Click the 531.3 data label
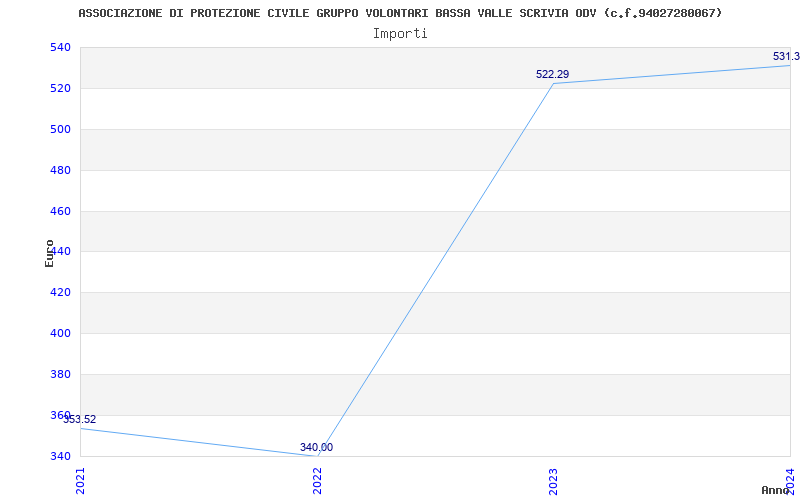Image resolution: width=800 pixels, height=500 pixels. click(x=786, y=56)
